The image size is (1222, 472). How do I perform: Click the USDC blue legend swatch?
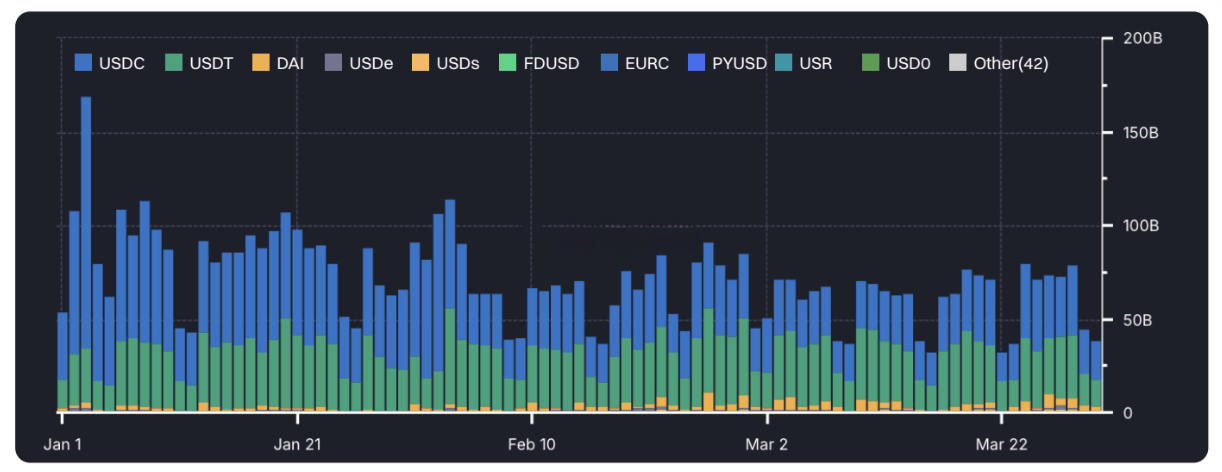pos(85,63)
